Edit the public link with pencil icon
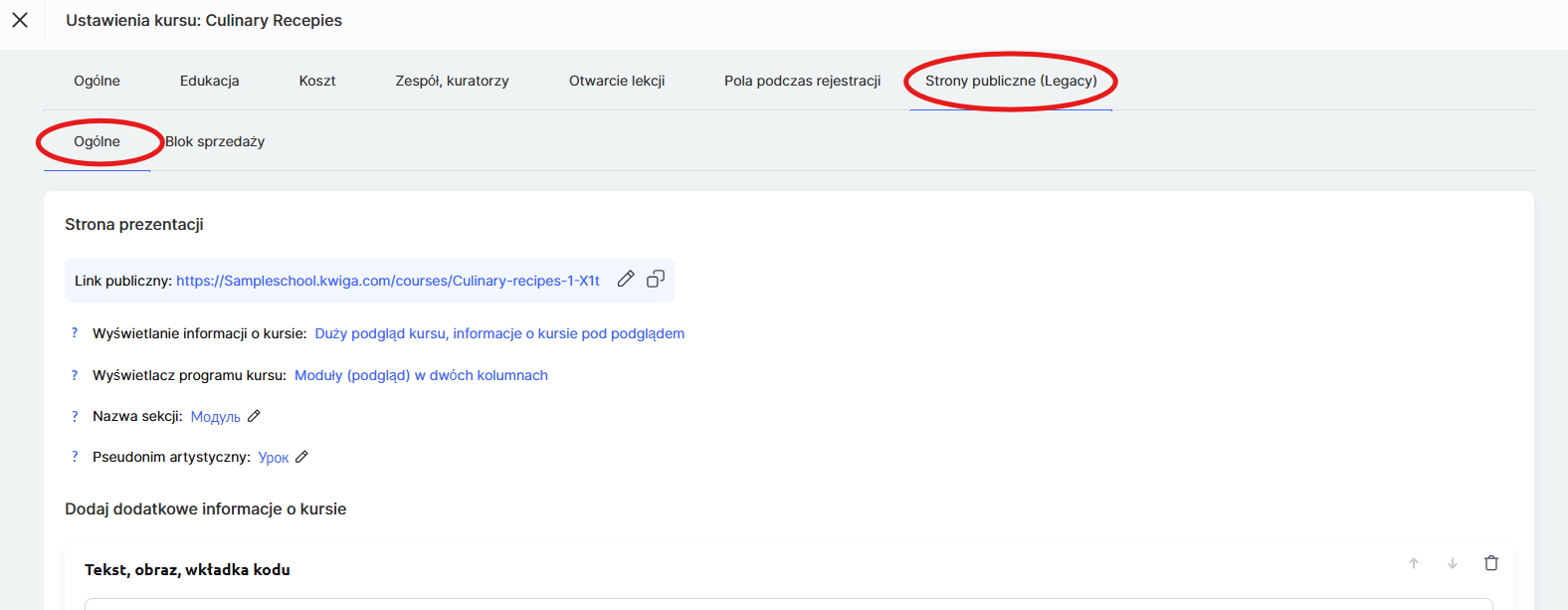1568x610 pixels. [x=626, y=280]
